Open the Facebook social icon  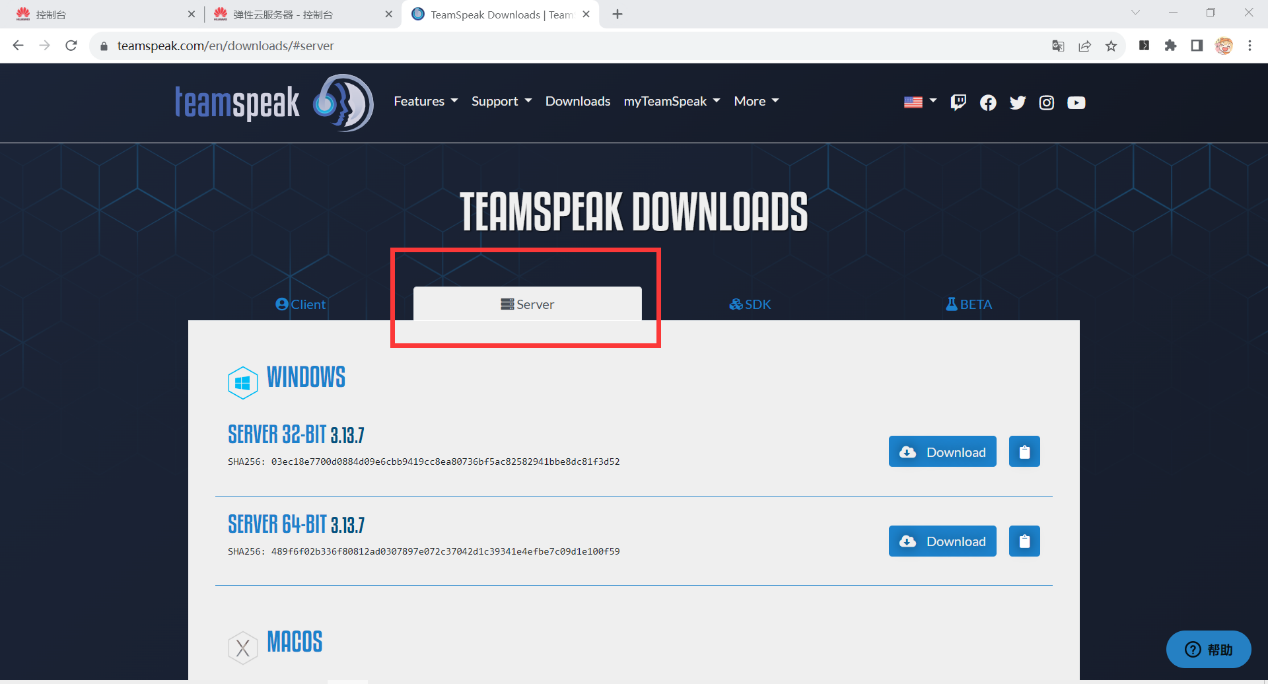(988, 102)
